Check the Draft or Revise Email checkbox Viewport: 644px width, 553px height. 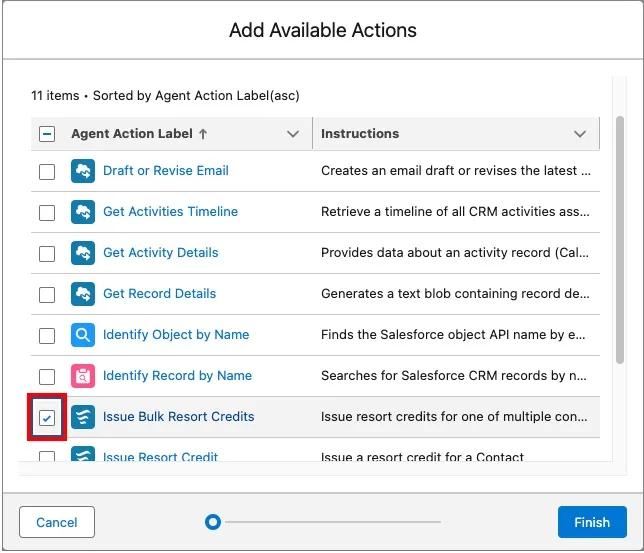tap(47, 171)
